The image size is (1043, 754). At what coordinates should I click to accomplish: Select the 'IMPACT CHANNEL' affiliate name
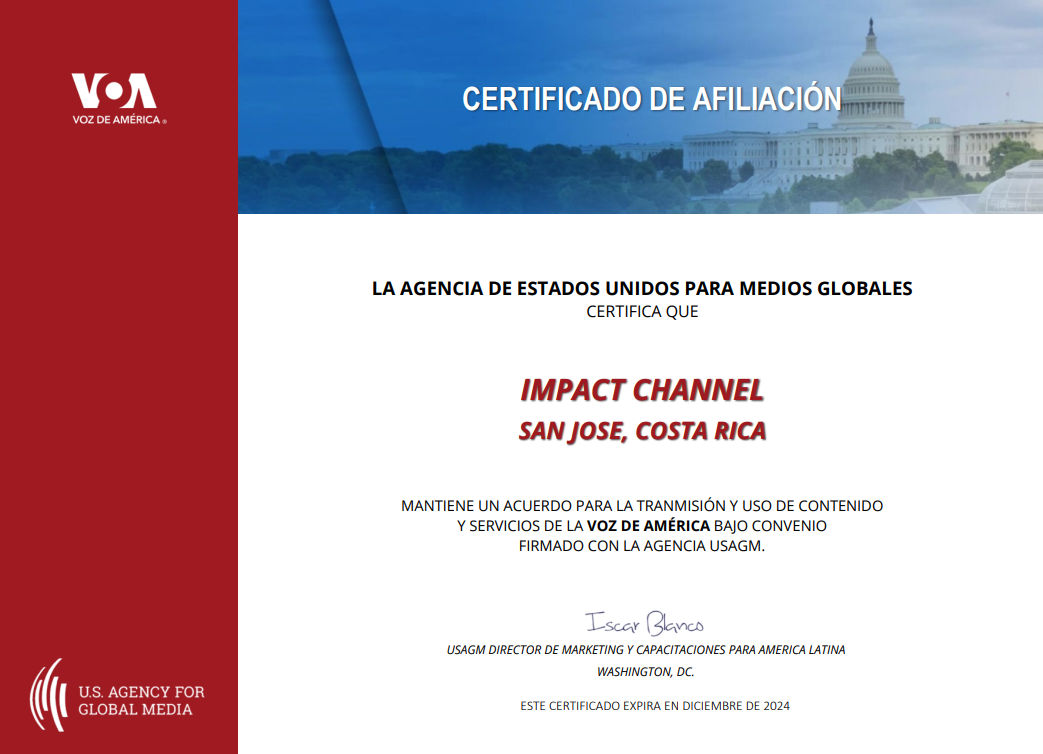point(642,389)
